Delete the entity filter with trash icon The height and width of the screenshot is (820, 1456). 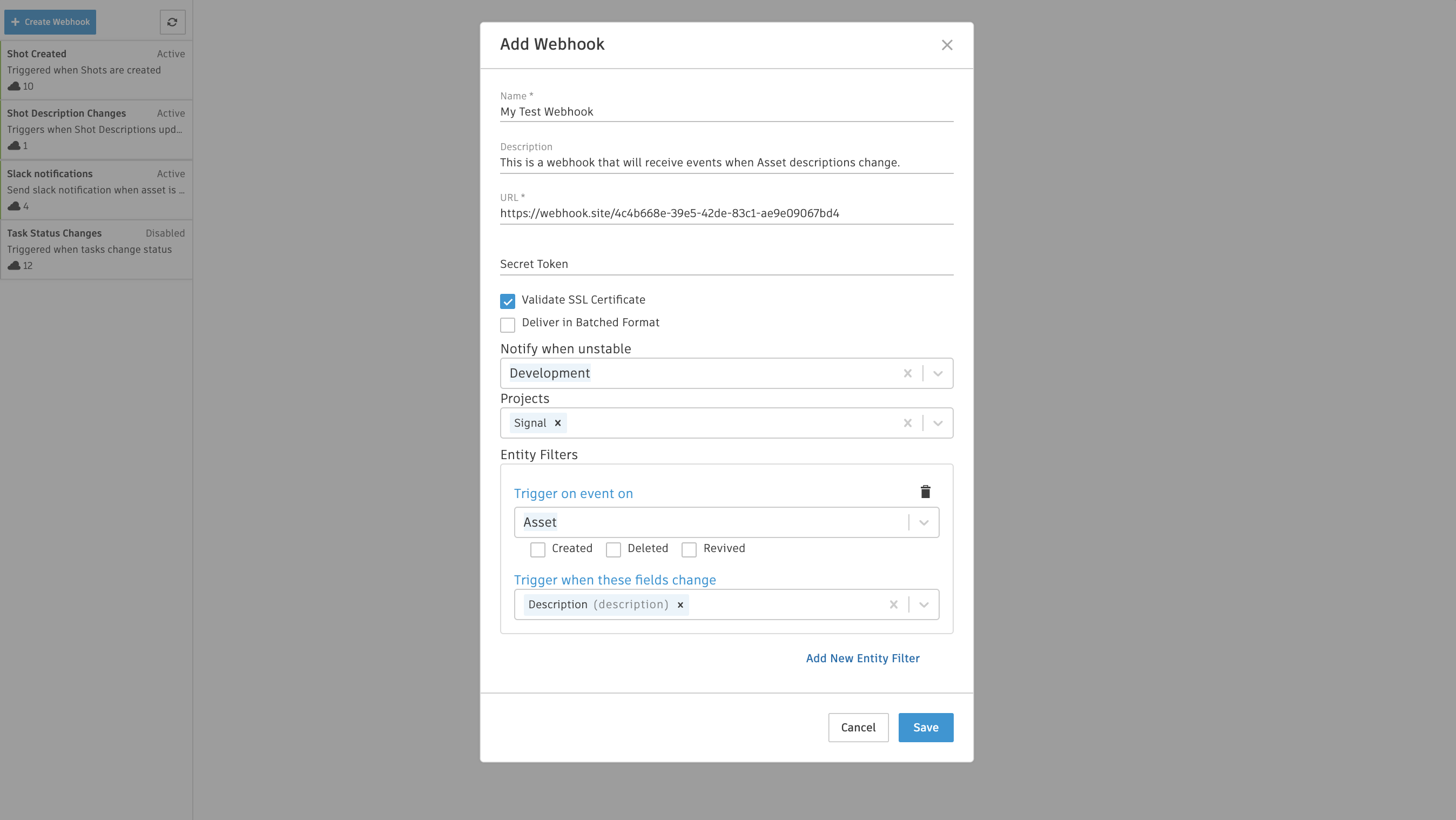click(x=925, y=492)
